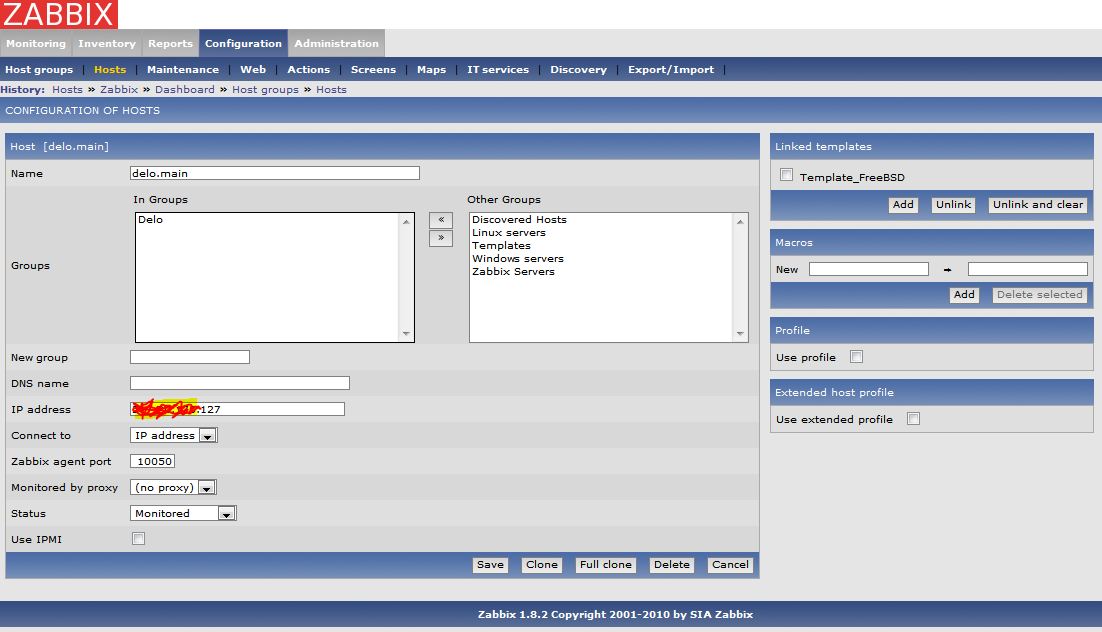The height and width of the screenshot is (632, 1102).
Task: Click the Clone button
Action: click(542, 565)
